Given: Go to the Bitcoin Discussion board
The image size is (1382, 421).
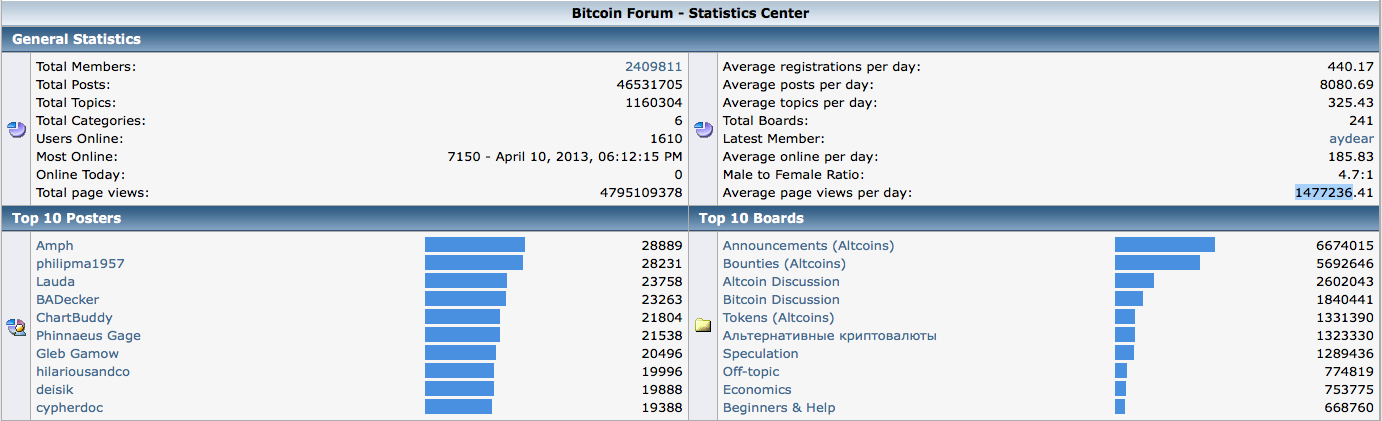Looking at the screenshot, I should pos(781,300).
